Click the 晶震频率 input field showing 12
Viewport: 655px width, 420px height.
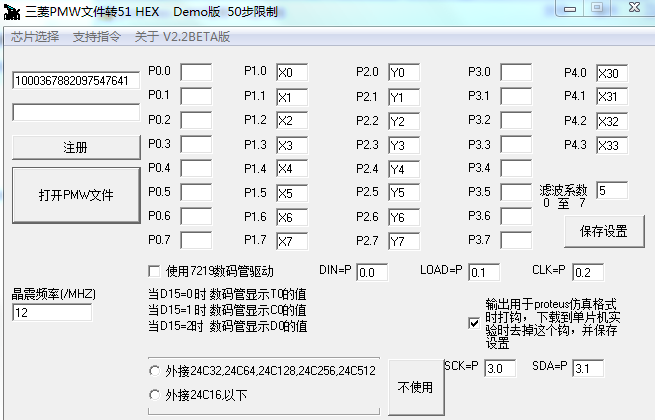click(x=52, y=313)
